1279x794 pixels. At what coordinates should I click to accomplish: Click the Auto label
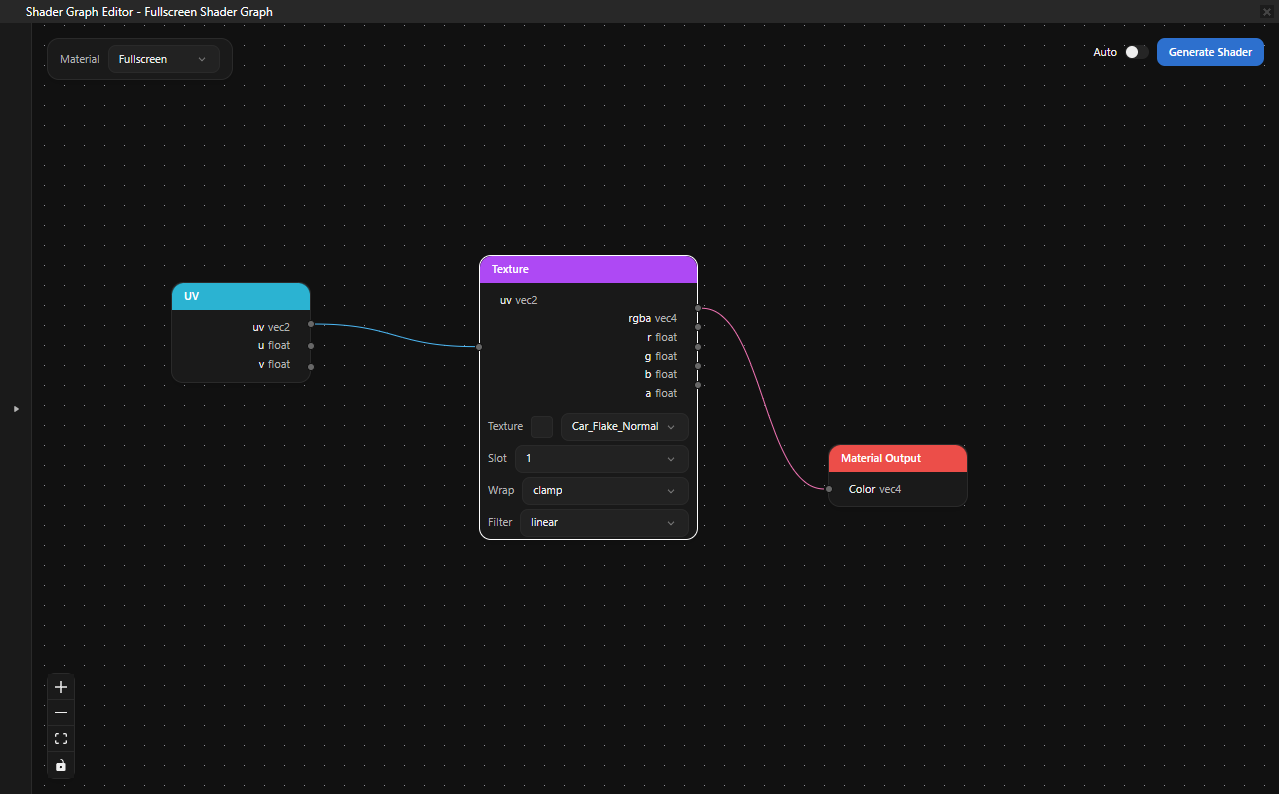pos(1105,52)
